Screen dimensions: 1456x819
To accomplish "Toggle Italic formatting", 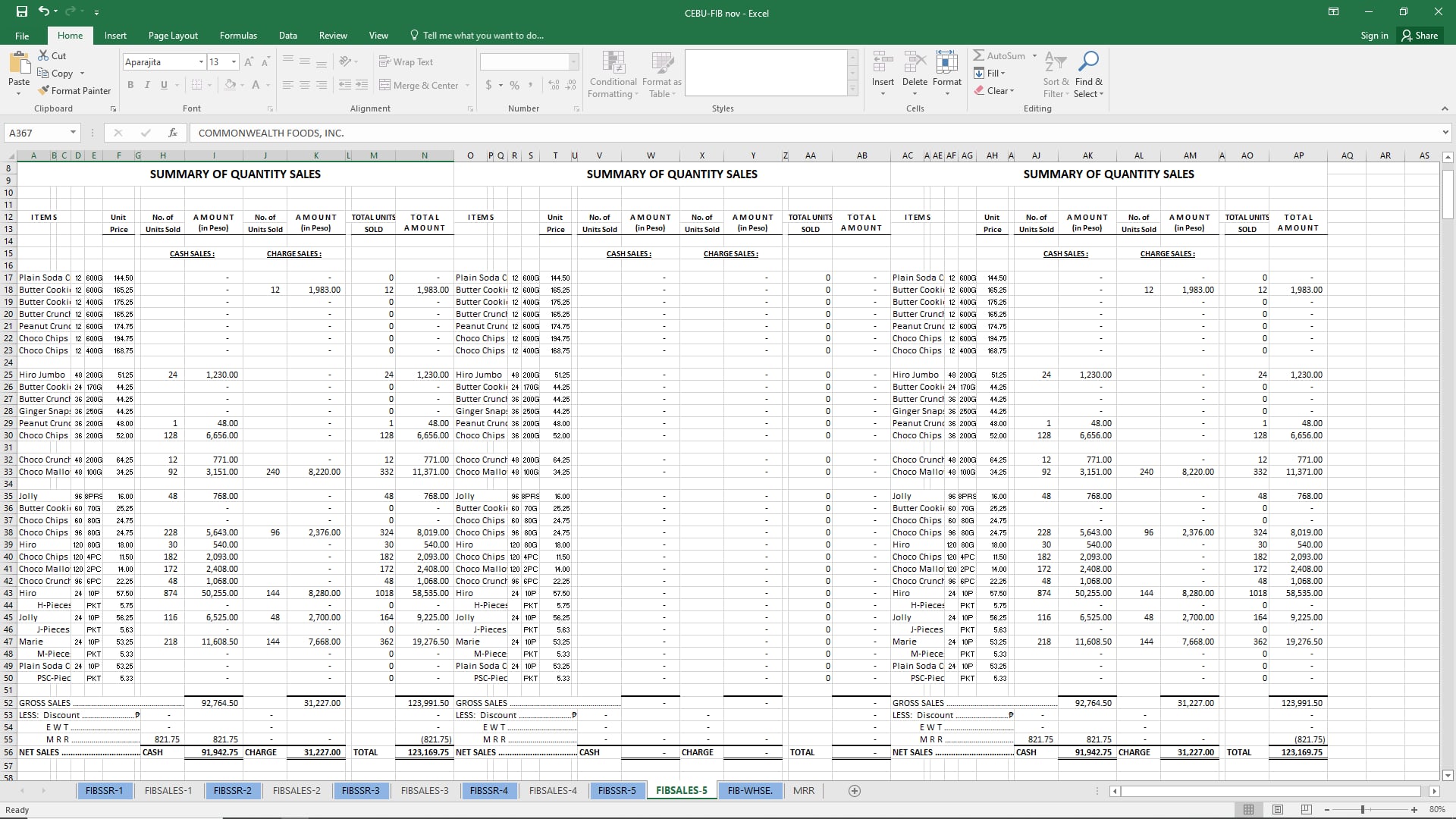I will coord(147,85).
